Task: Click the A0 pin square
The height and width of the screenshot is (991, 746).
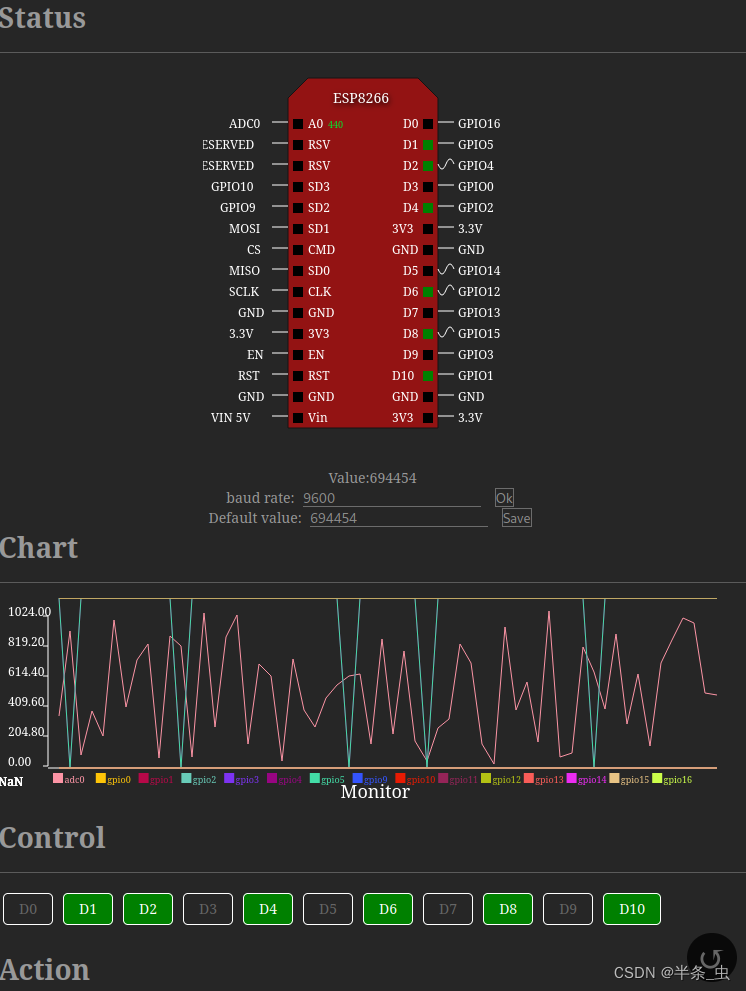Action: pos(298,124)
